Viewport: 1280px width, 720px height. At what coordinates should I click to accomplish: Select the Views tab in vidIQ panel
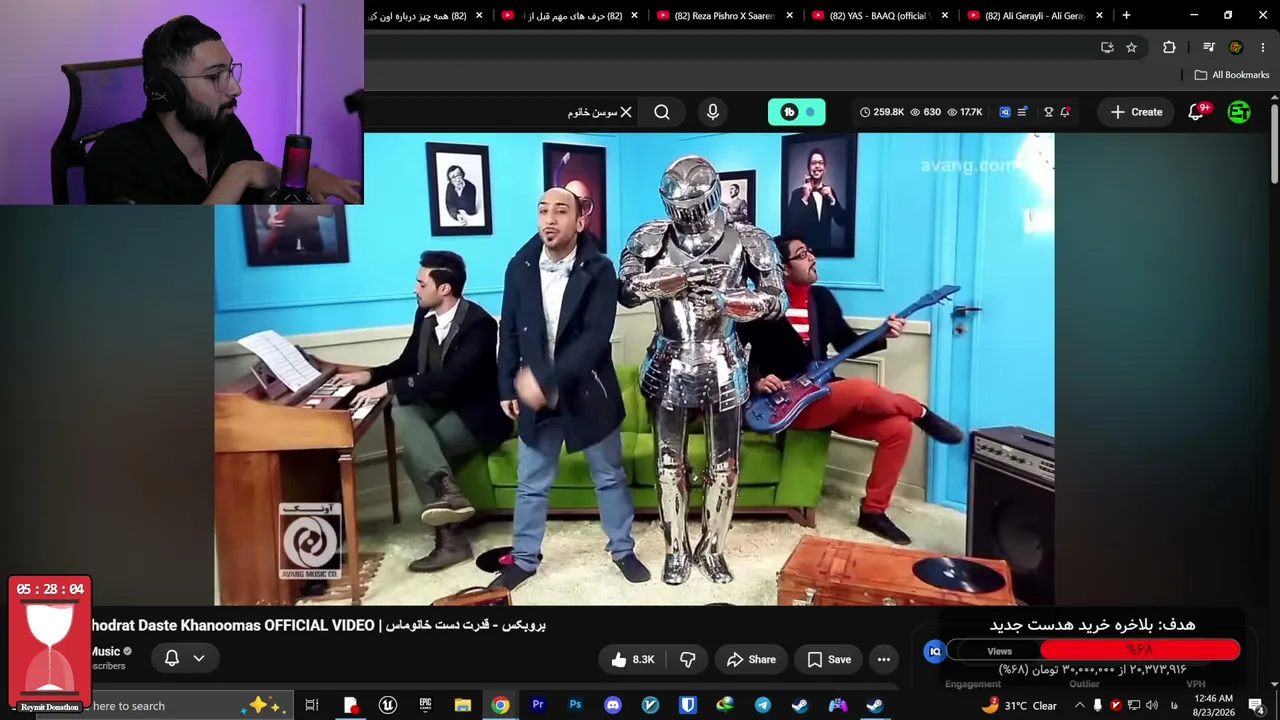[999, 651]
